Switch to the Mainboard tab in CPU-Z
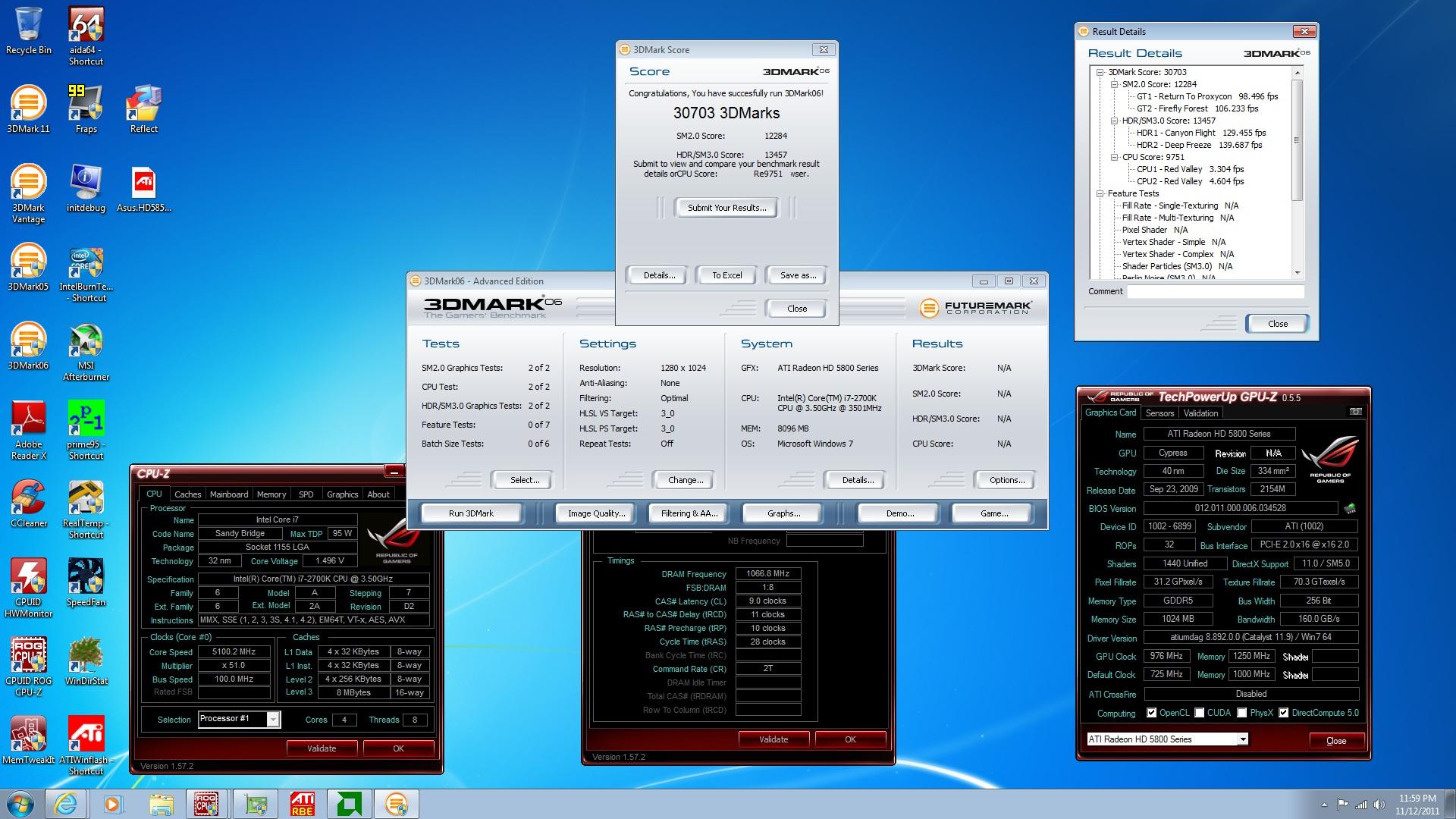 [229, 494]
